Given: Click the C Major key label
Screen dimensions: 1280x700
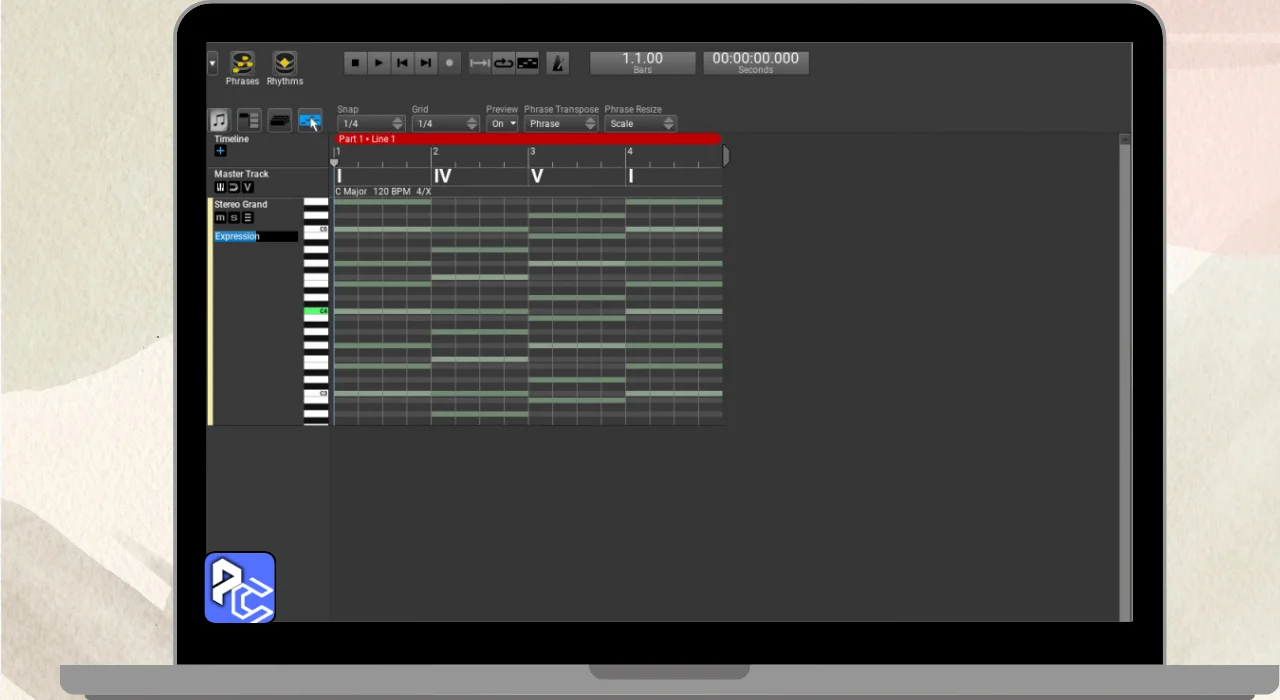Looking at the screenshot, I should (x=351, y=191).
